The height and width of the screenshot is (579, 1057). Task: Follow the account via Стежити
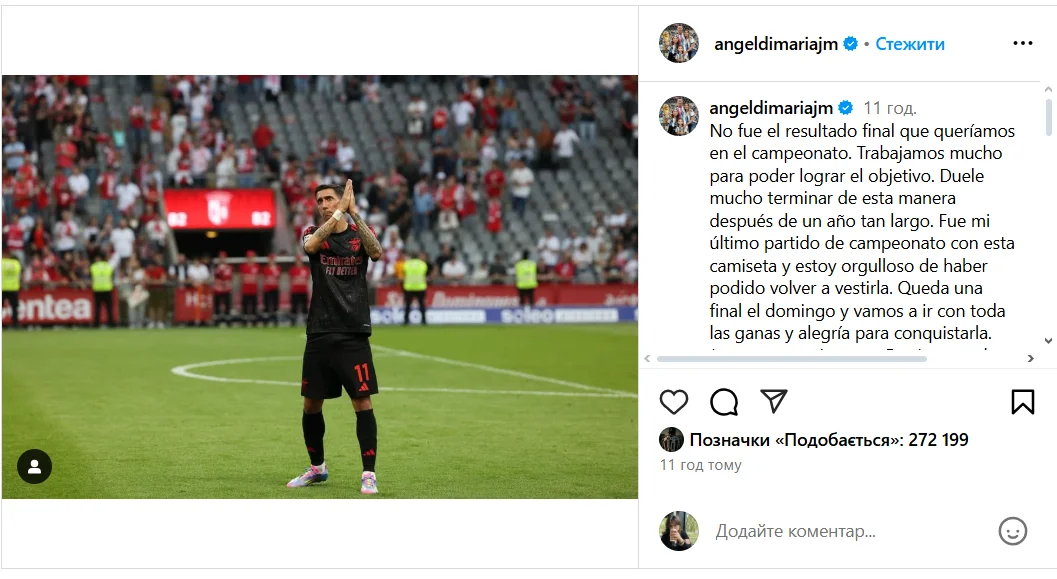(x=910, y=44)
